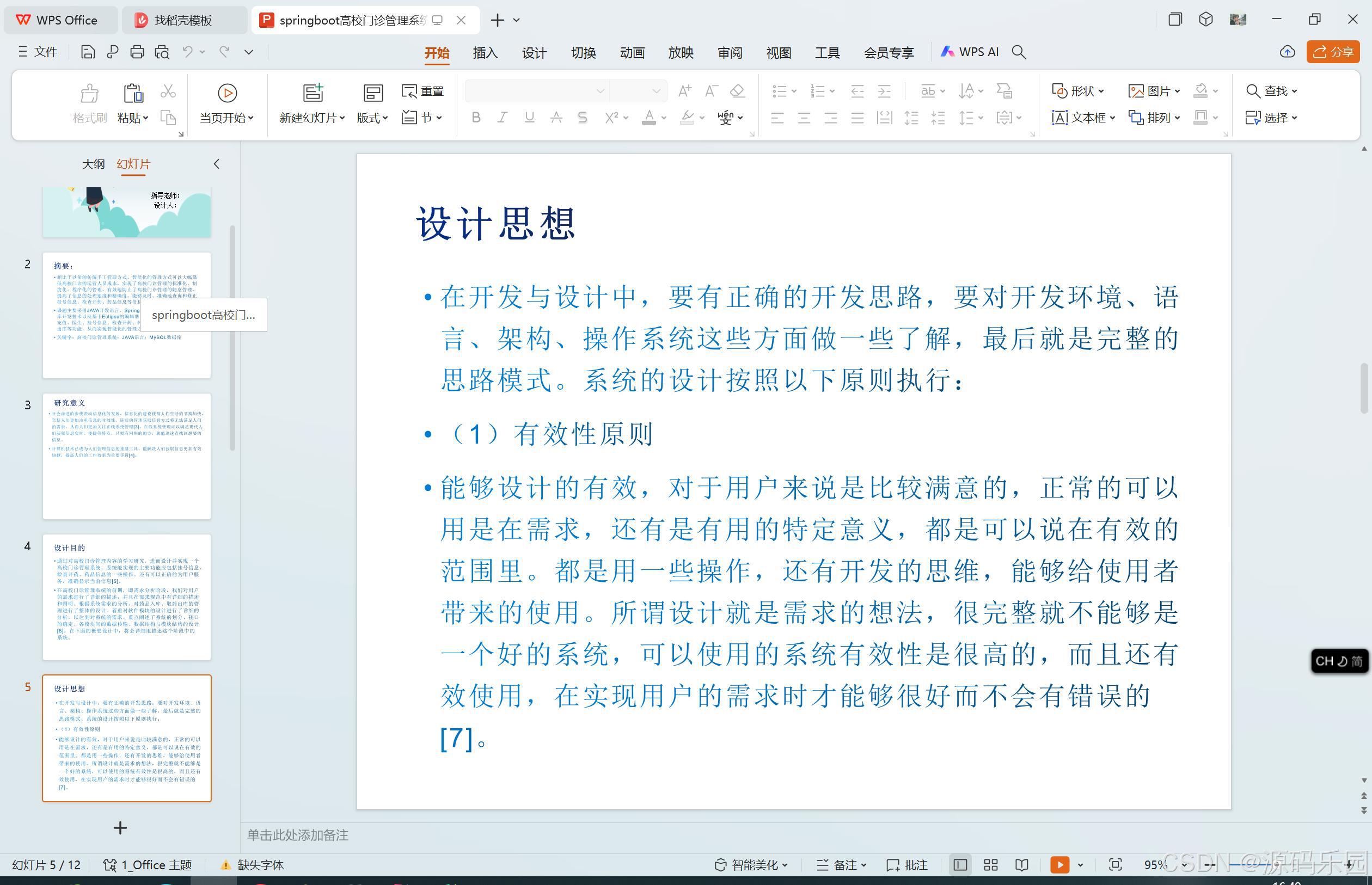Open the Insert ribbon tab
This screenshot has height=885, width=1372.
click(x=485, y=53)
